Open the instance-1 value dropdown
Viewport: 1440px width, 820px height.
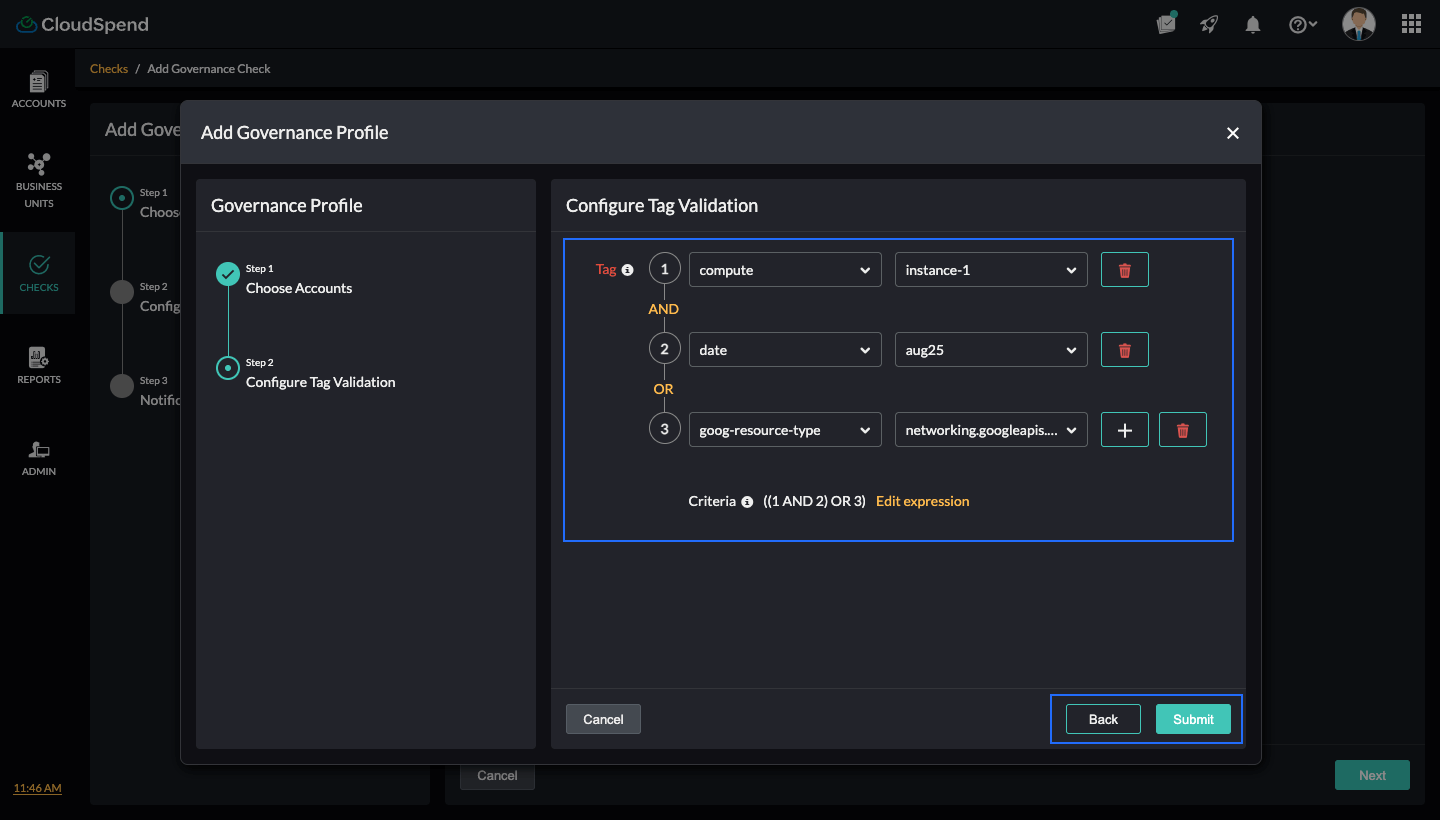(x=990, y=270)
